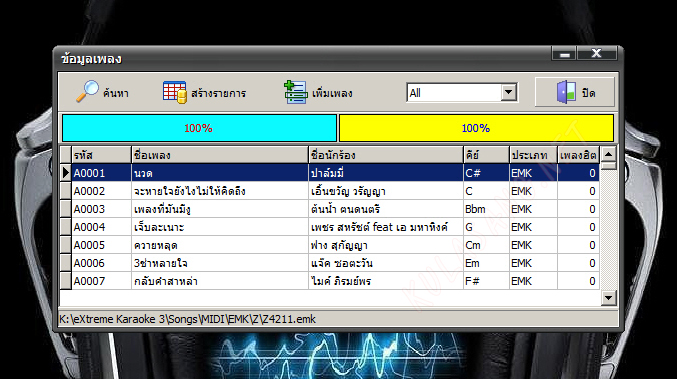This screenshot has width=677, height=379.
Task: Click artist name ไมค์ ภิรมย์พร
Action: click(341, 281)
